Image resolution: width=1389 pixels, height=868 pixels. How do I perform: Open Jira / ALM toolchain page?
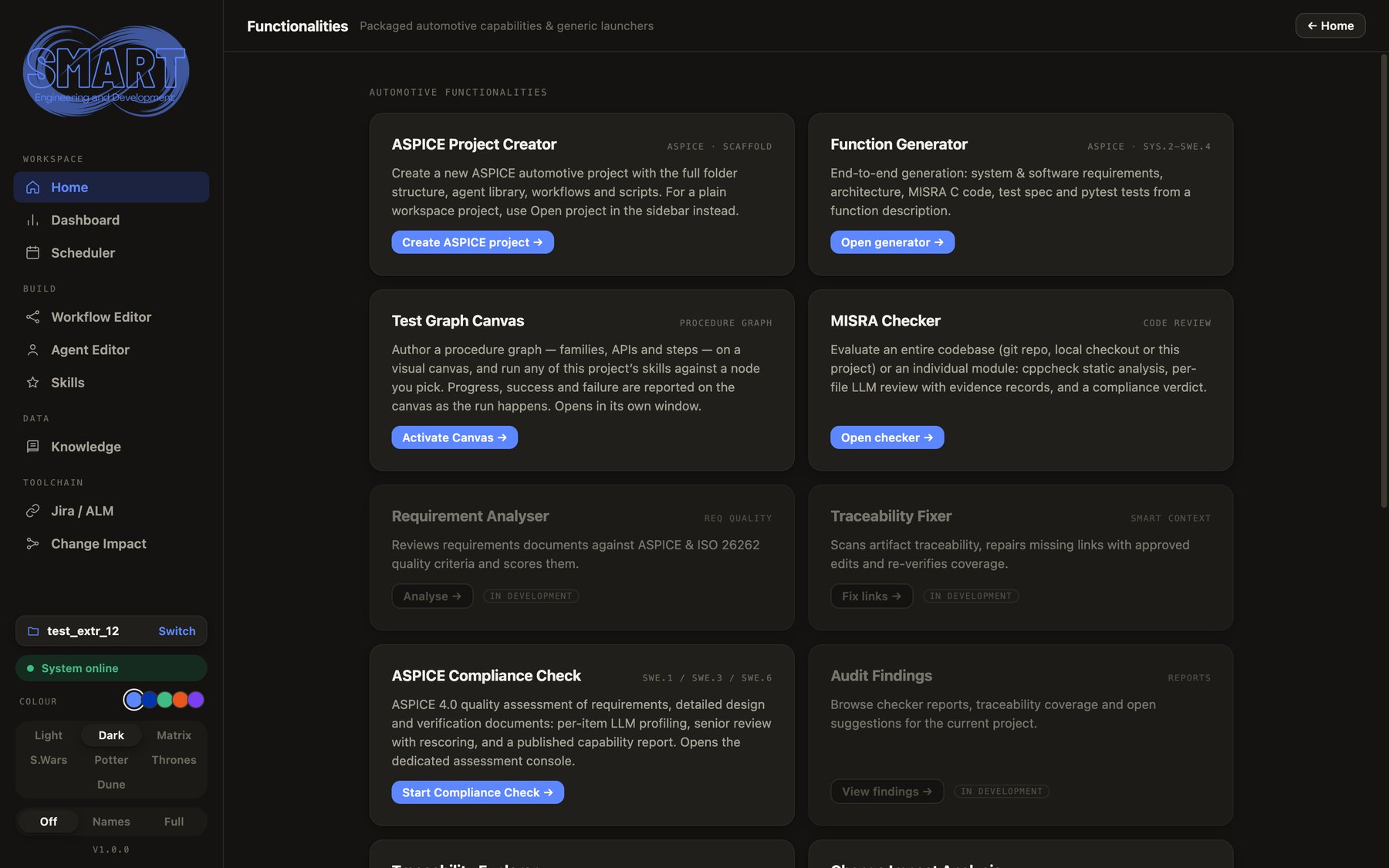tap(111, 511)
